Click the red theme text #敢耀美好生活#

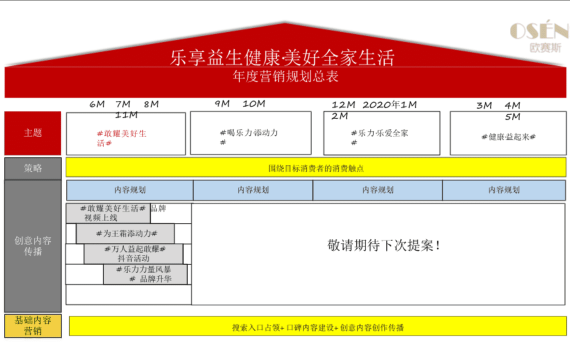click(121, 138)
